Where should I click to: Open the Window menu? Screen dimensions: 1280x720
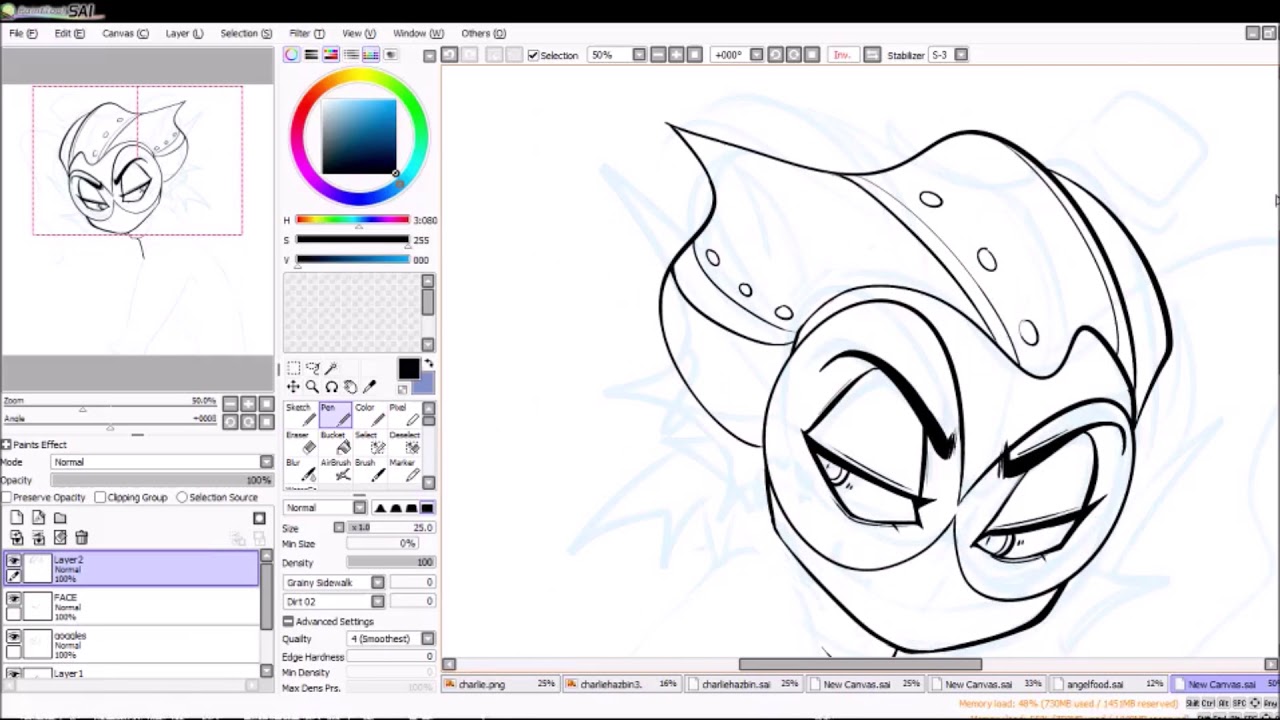click(418, 33)
